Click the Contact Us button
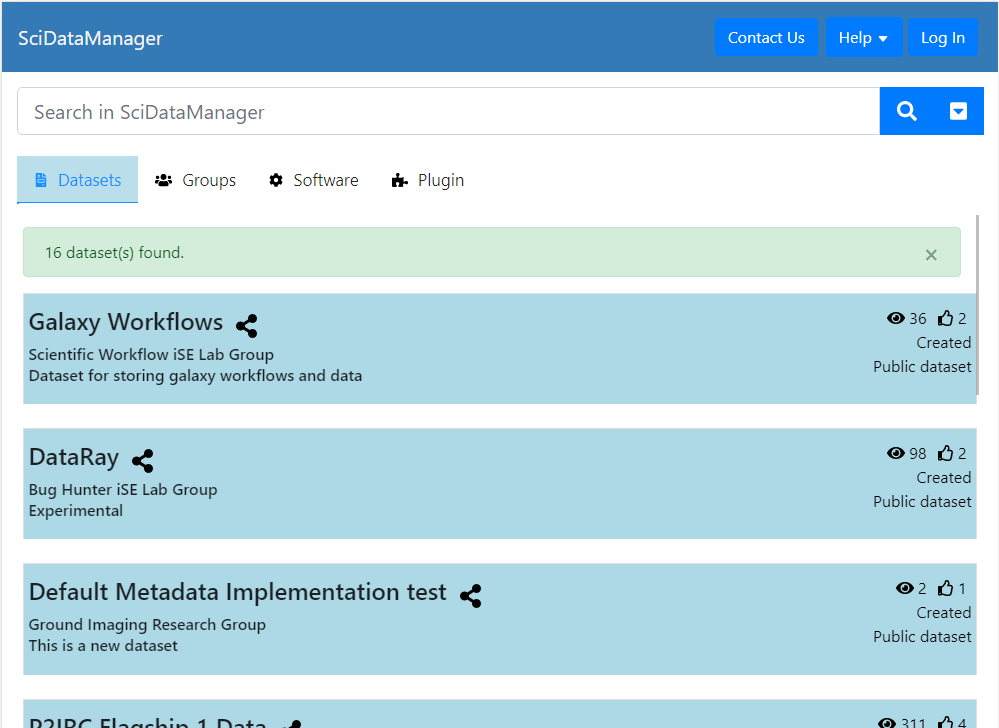The width and height of the screenshot is (999, 728). click(x=766, y=38)
